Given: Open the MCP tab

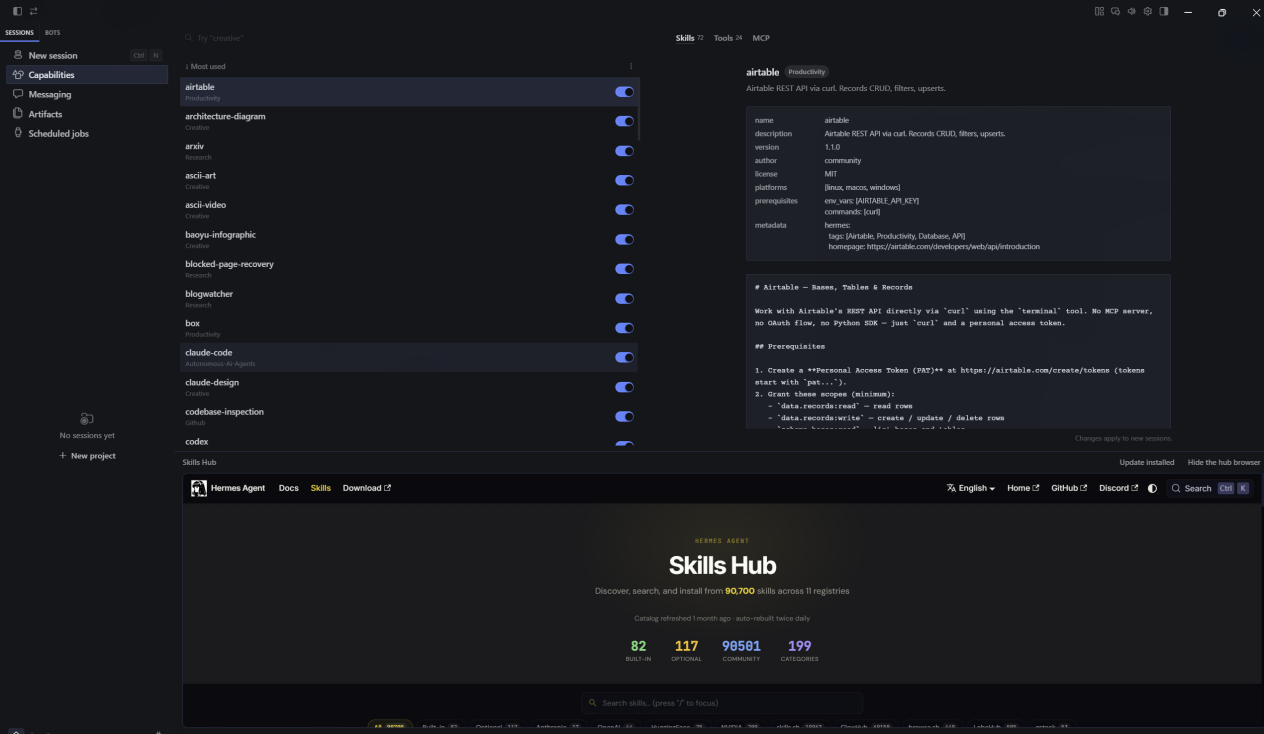Looking at the screenshot, I should coord(761,38).
